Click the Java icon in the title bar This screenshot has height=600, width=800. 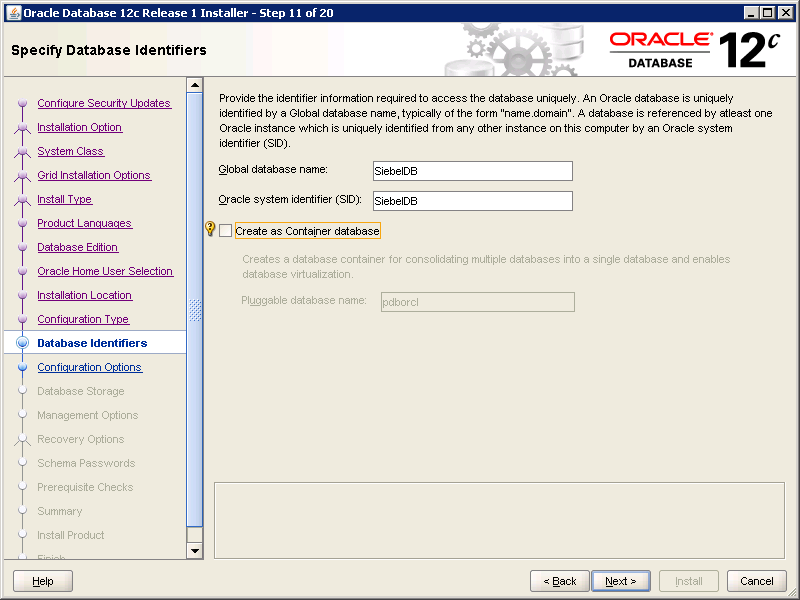13,12
